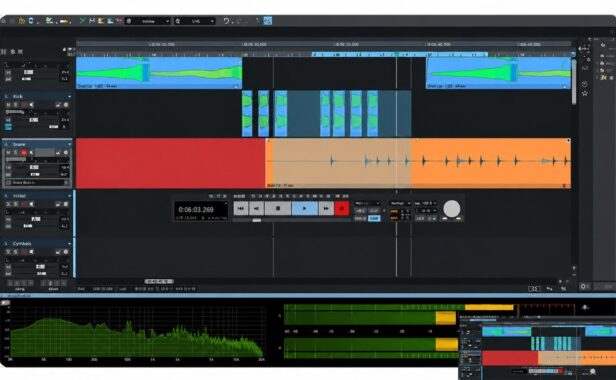Open the HiHat track gear settings
The width and height of the screenshot is (616, 380).
[66, 204]
